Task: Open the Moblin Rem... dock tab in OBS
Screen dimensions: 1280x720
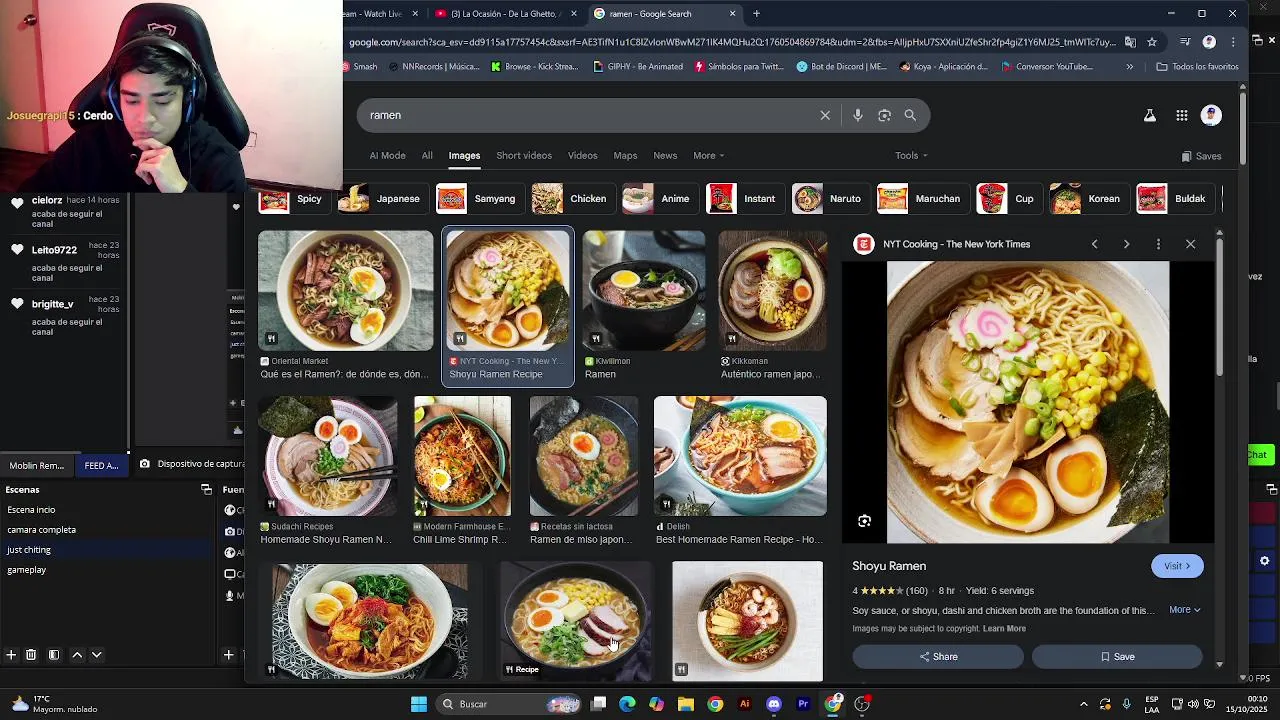Action: click(x=37, y=465)
